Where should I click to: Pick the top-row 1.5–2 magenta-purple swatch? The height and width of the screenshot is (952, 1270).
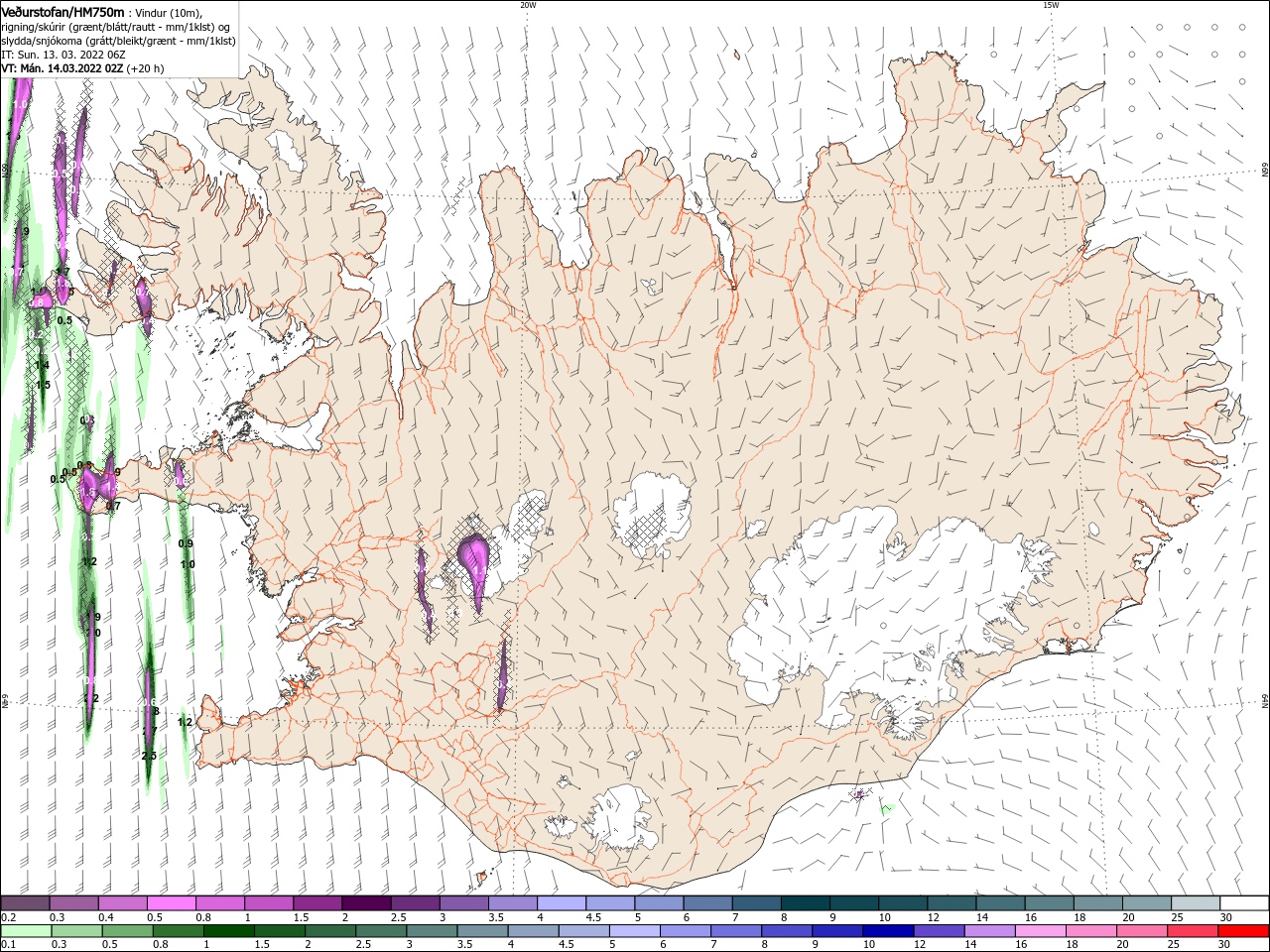(x=317, y=903)
